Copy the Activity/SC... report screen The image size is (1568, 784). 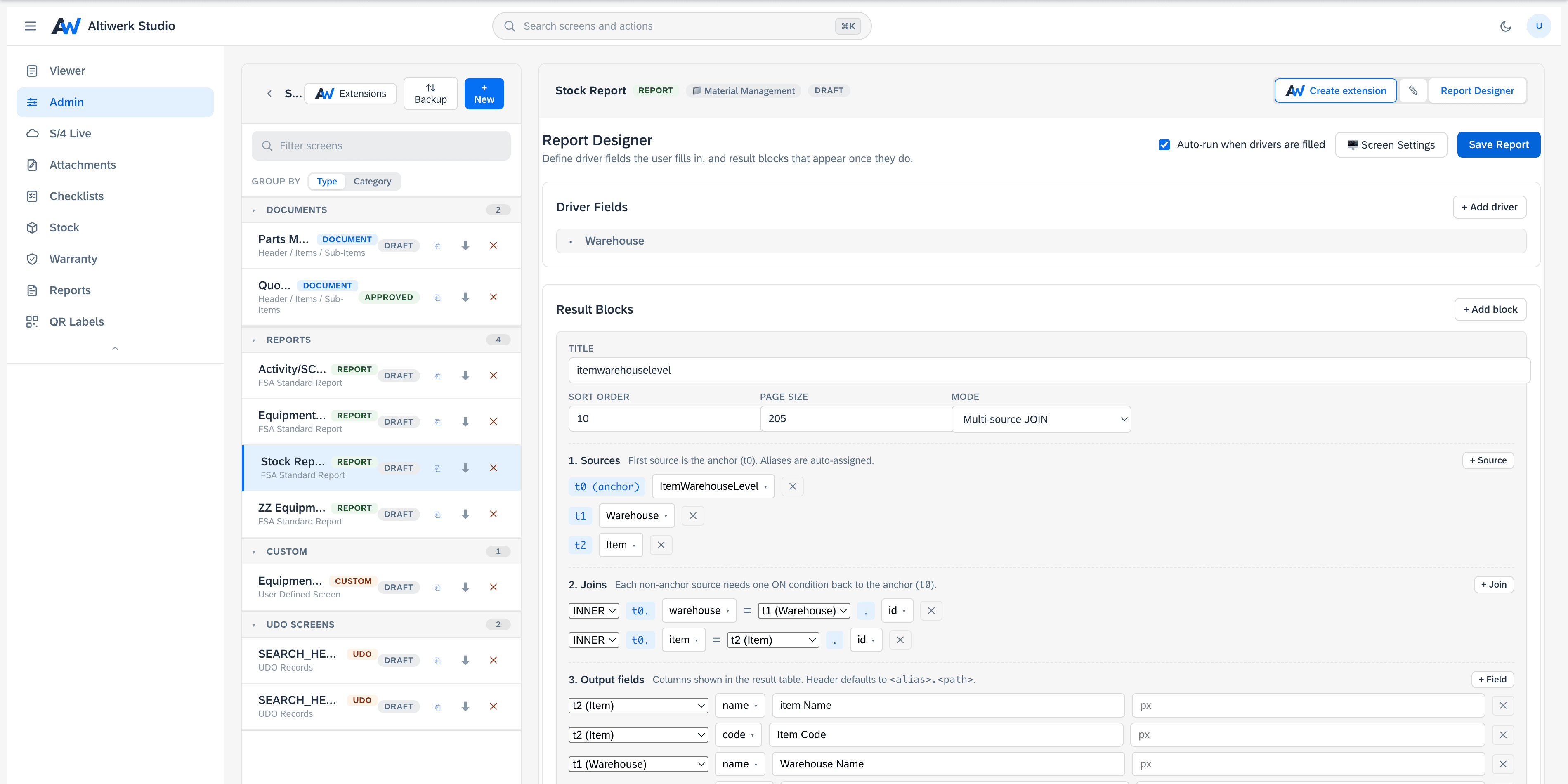coord(437,375)
